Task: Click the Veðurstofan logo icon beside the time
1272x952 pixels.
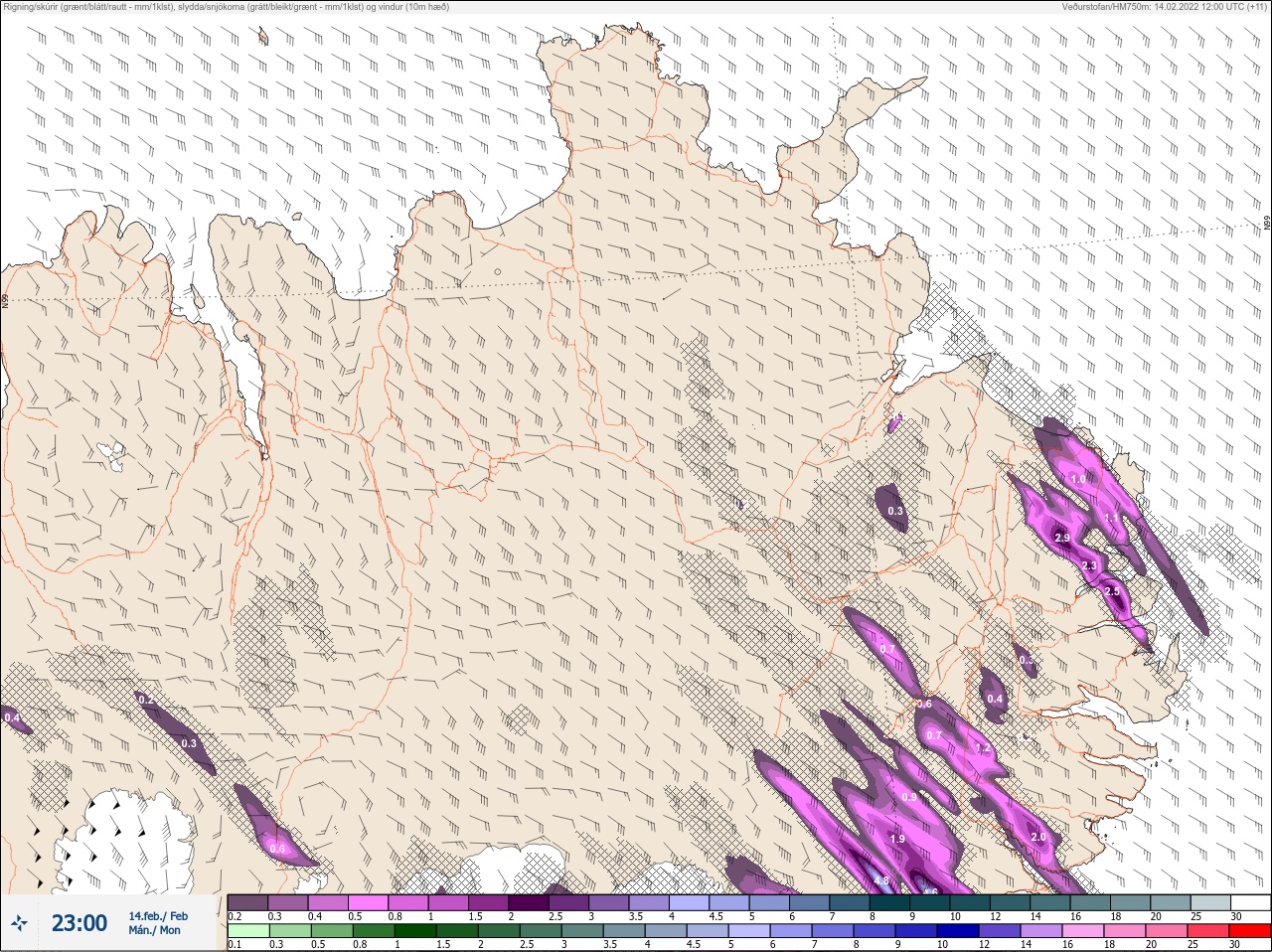Action: click(20, 923)
